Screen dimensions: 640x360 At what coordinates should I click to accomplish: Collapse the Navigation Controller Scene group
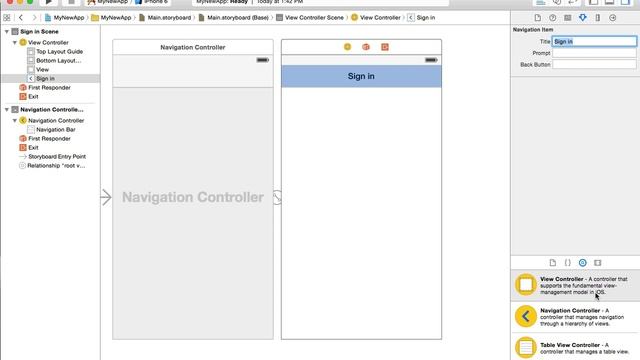click(x=7, y=109)
